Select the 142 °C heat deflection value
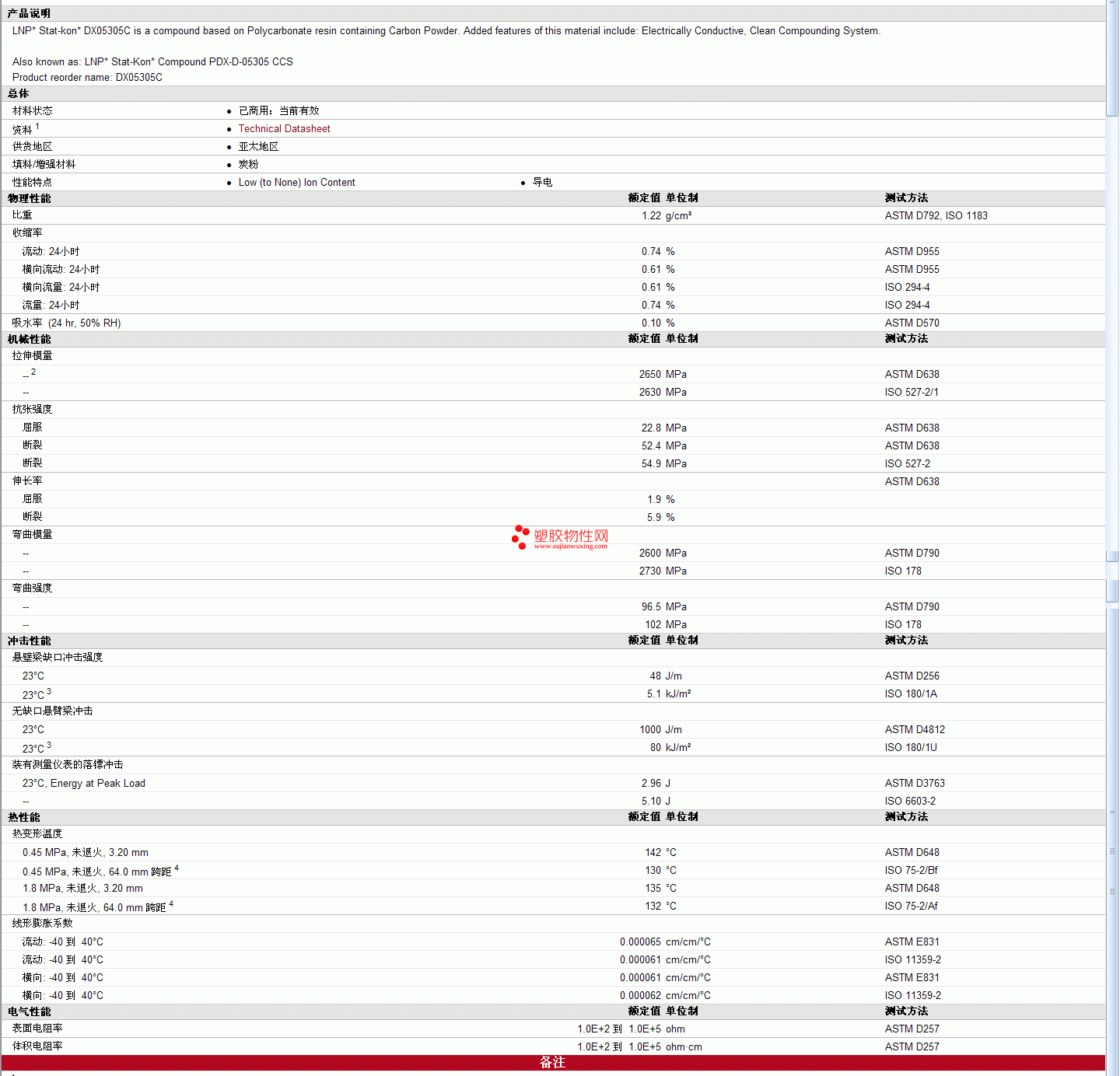1120x1076 pixels. pyautogui.click(x=660, y=853)
